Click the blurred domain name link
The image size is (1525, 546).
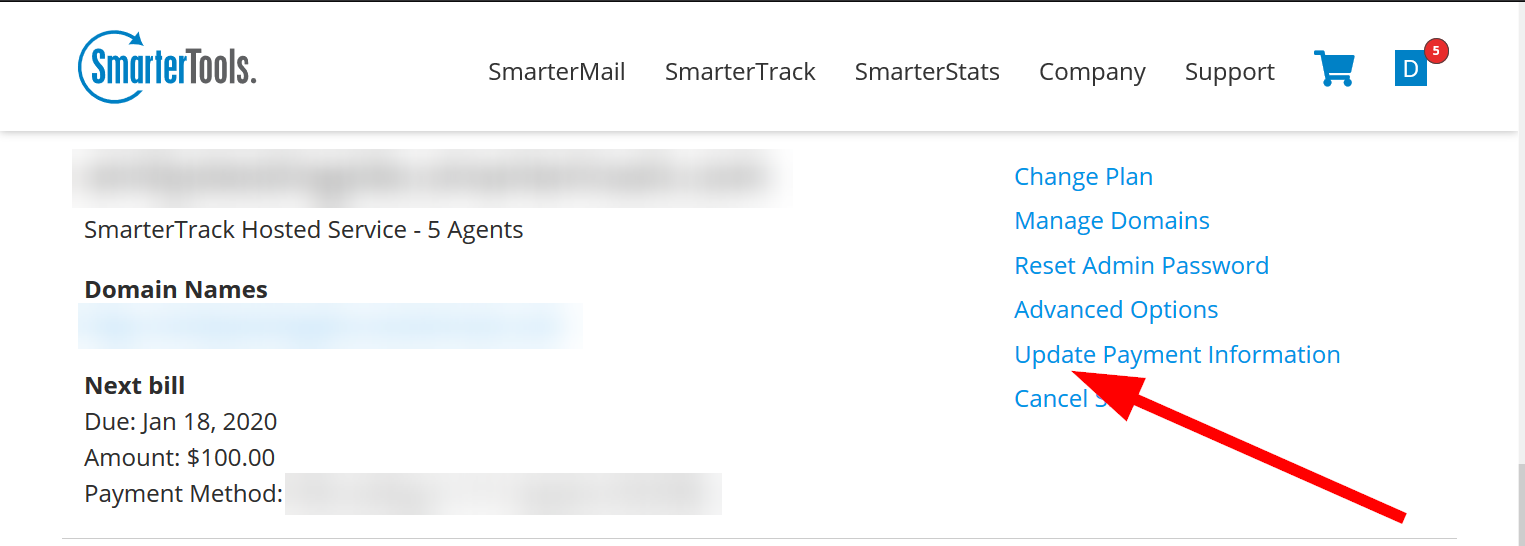(330, 326)
